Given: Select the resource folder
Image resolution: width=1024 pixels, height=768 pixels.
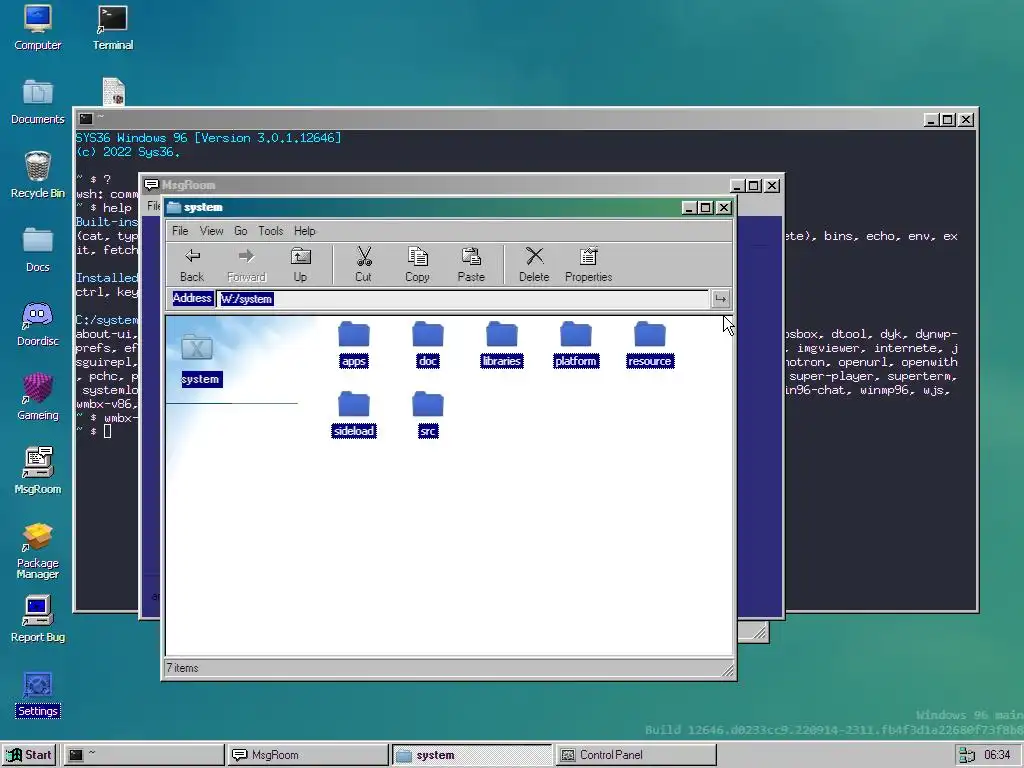Looking at the screenshot, I should (650, 345).
